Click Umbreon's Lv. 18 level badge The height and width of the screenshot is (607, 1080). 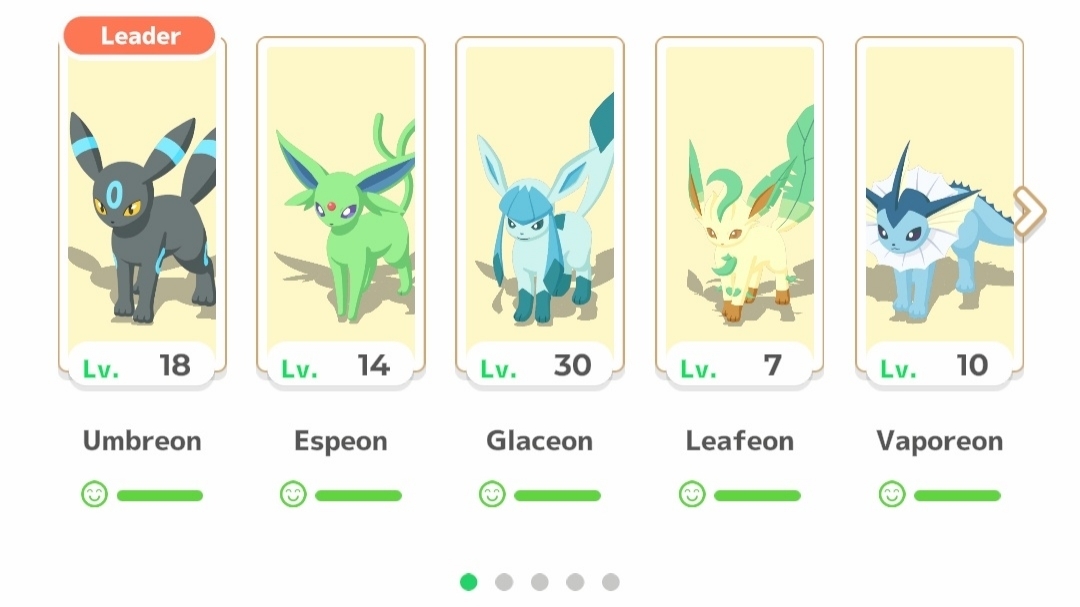click(x=142, y=364)
